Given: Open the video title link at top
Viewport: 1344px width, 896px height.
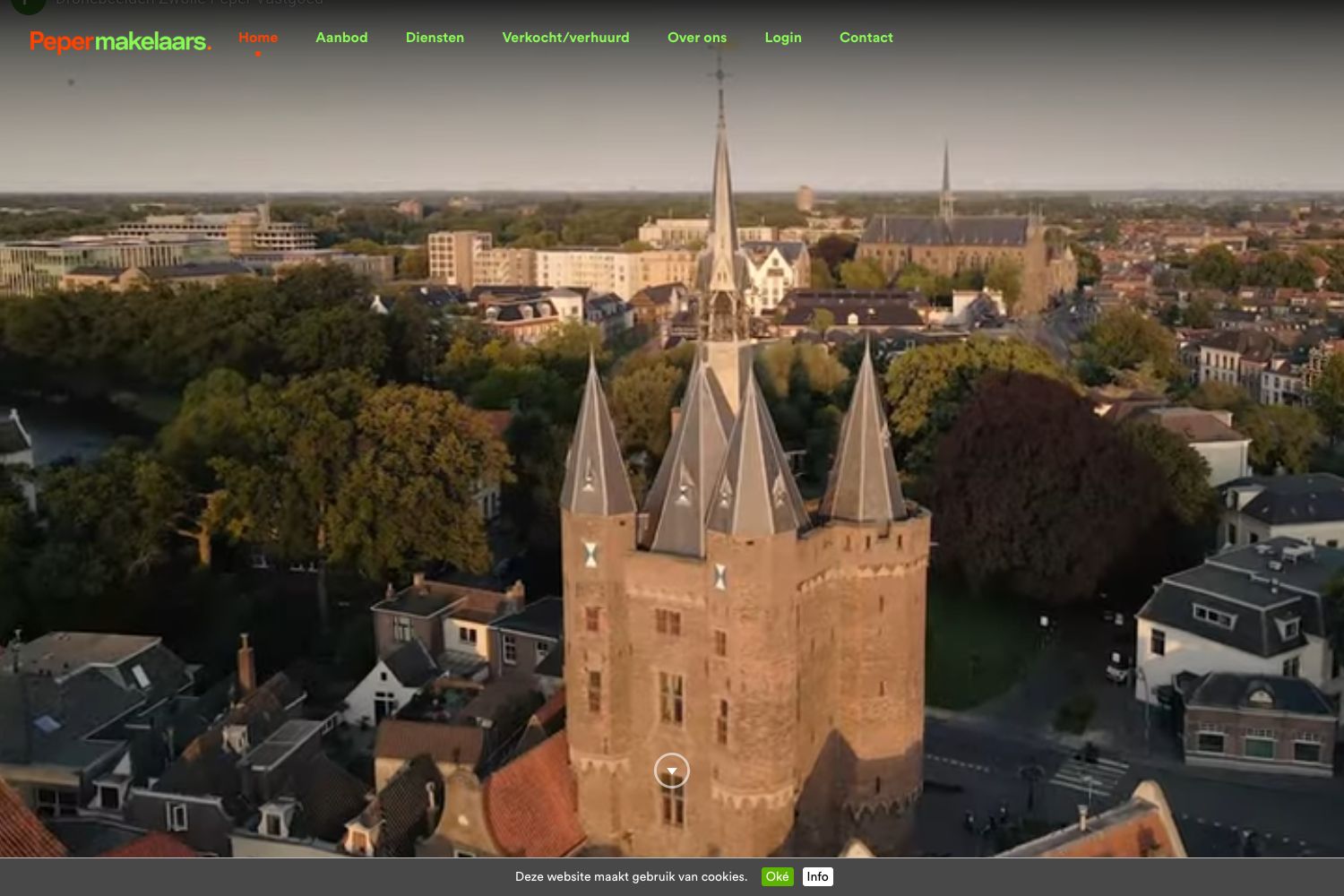Looking at the screenshot, I should (x=189, y=3).
